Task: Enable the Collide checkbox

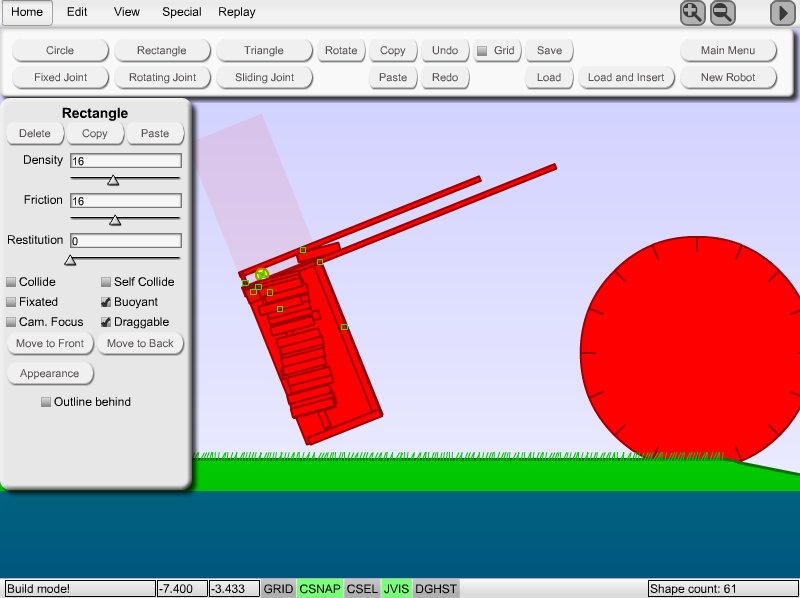Action: tap(11, 282)
